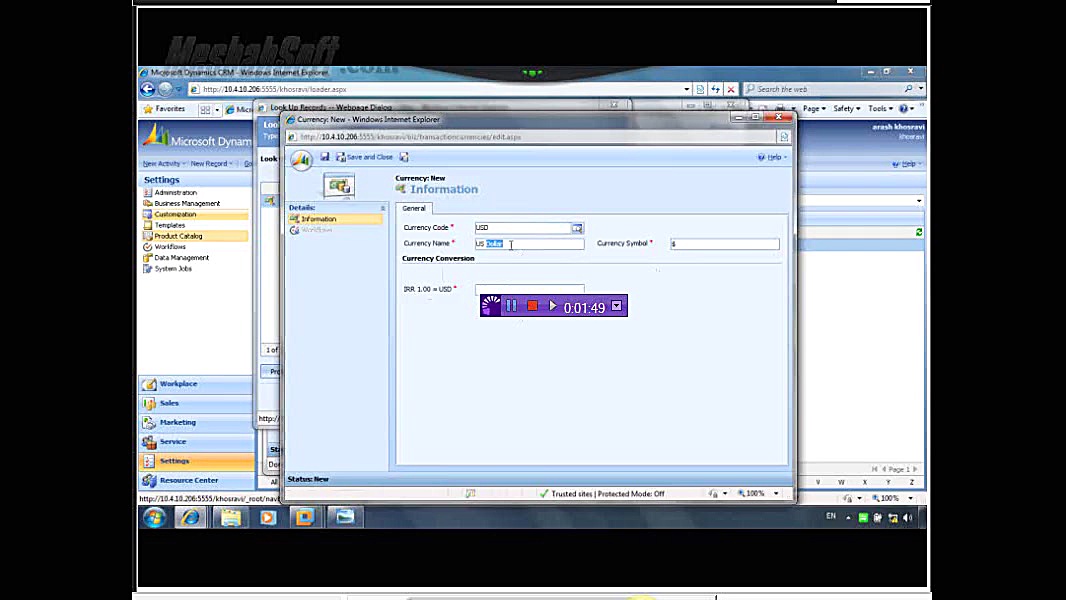
Task: Click the recorder play button
Action: pyautogui.click(x=553, y=306)
